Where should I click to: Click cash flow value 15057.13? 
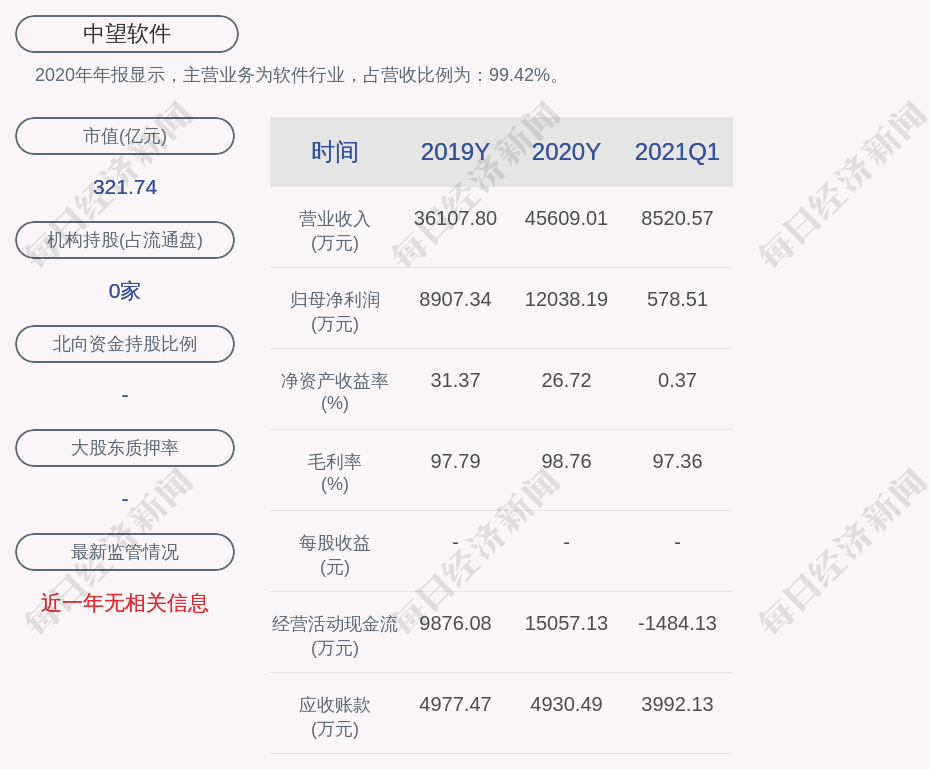pyautogui.click(x=566, y=623)
